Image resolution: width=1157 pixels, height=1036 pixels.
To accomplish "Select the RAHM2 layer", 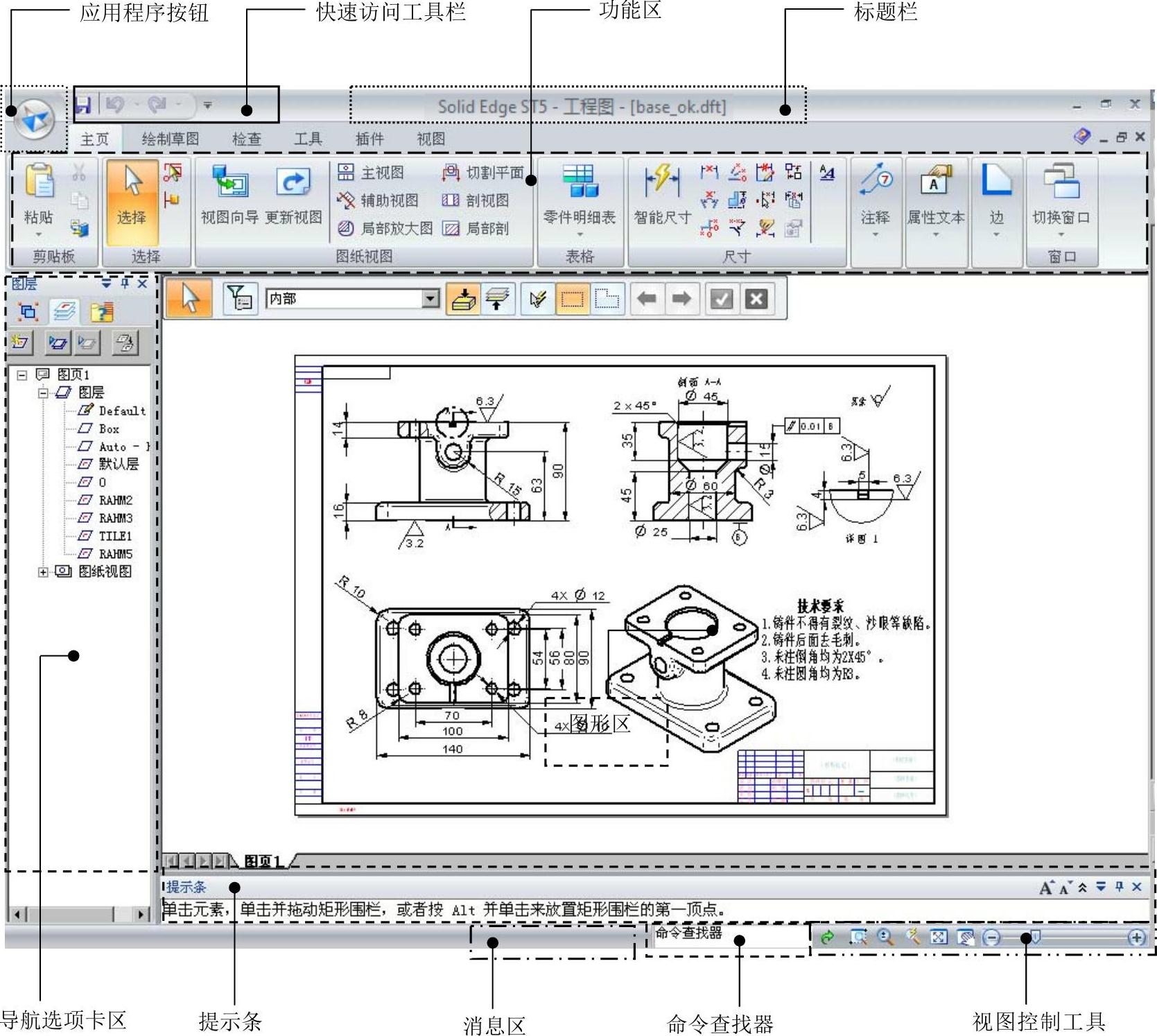I will pyautogui.click(x=106, y=500).
